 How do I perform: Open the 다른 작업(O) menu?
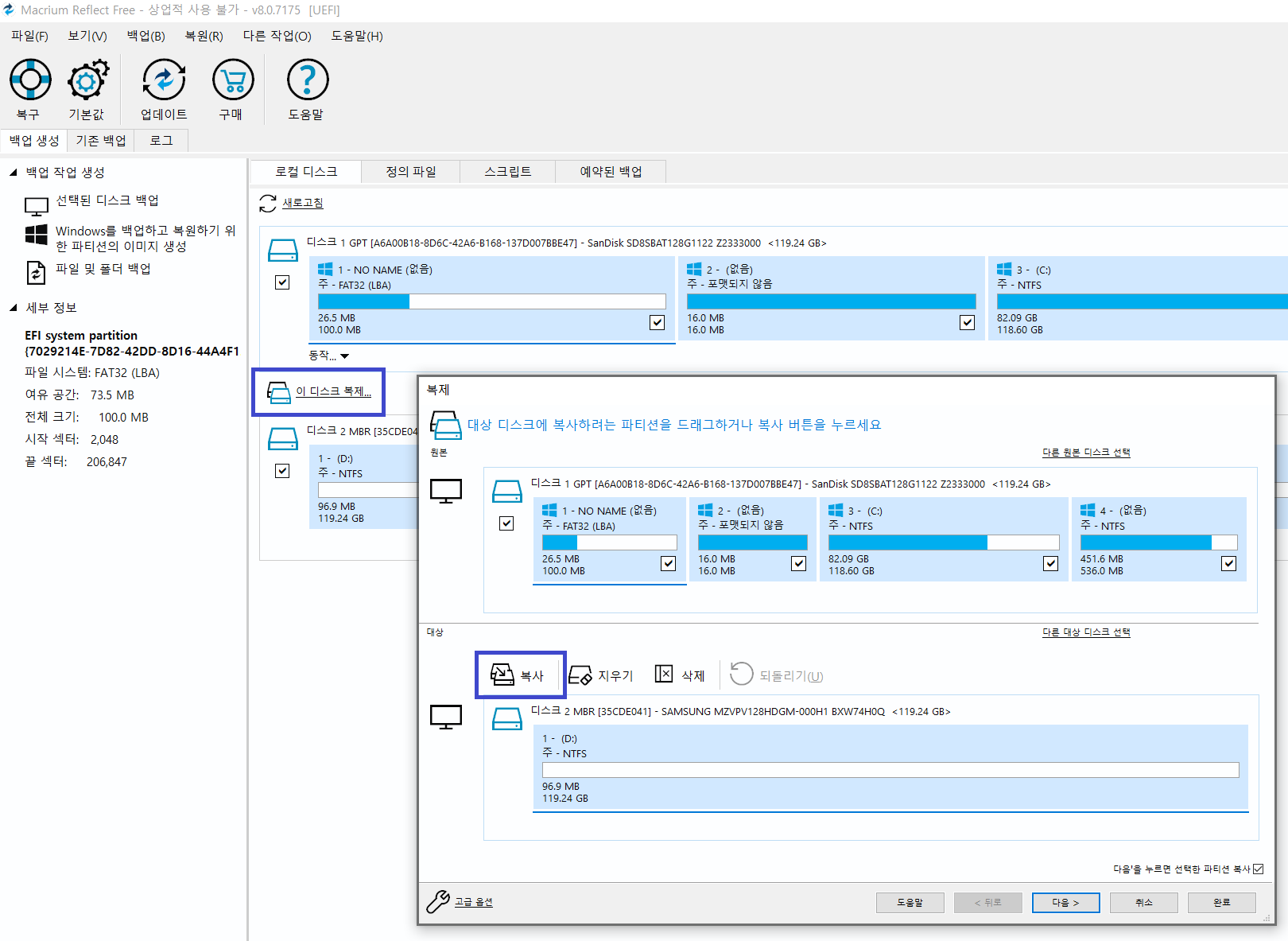point(277,36)
